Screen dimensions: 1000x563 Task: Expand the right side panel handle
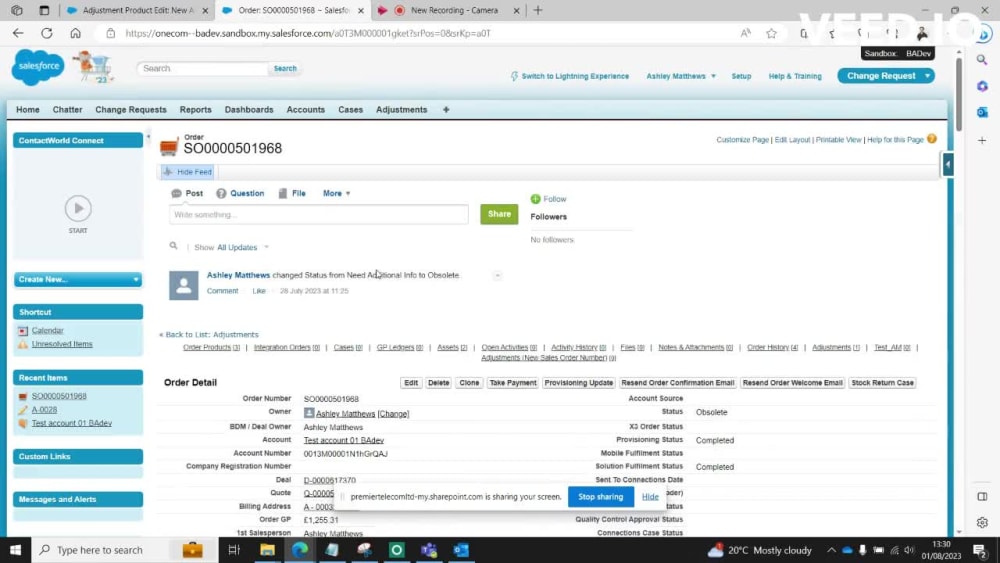pos(948,165)
